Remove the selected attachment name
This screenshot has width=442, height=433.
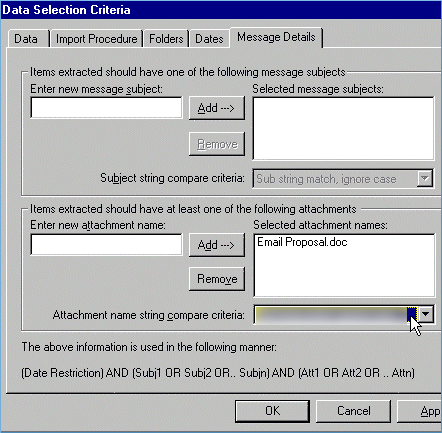[217, 279]
